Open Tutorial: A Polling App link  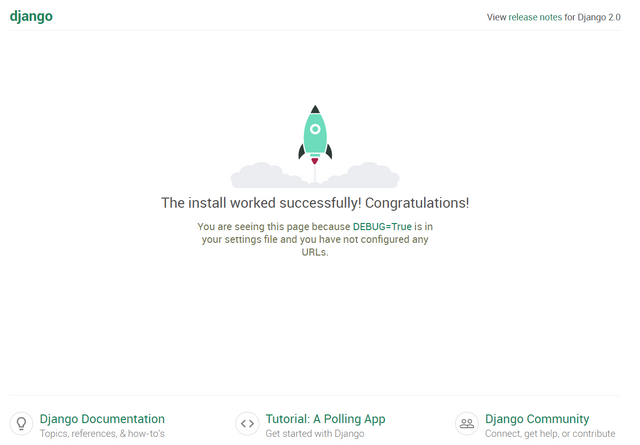click(325, 418)
